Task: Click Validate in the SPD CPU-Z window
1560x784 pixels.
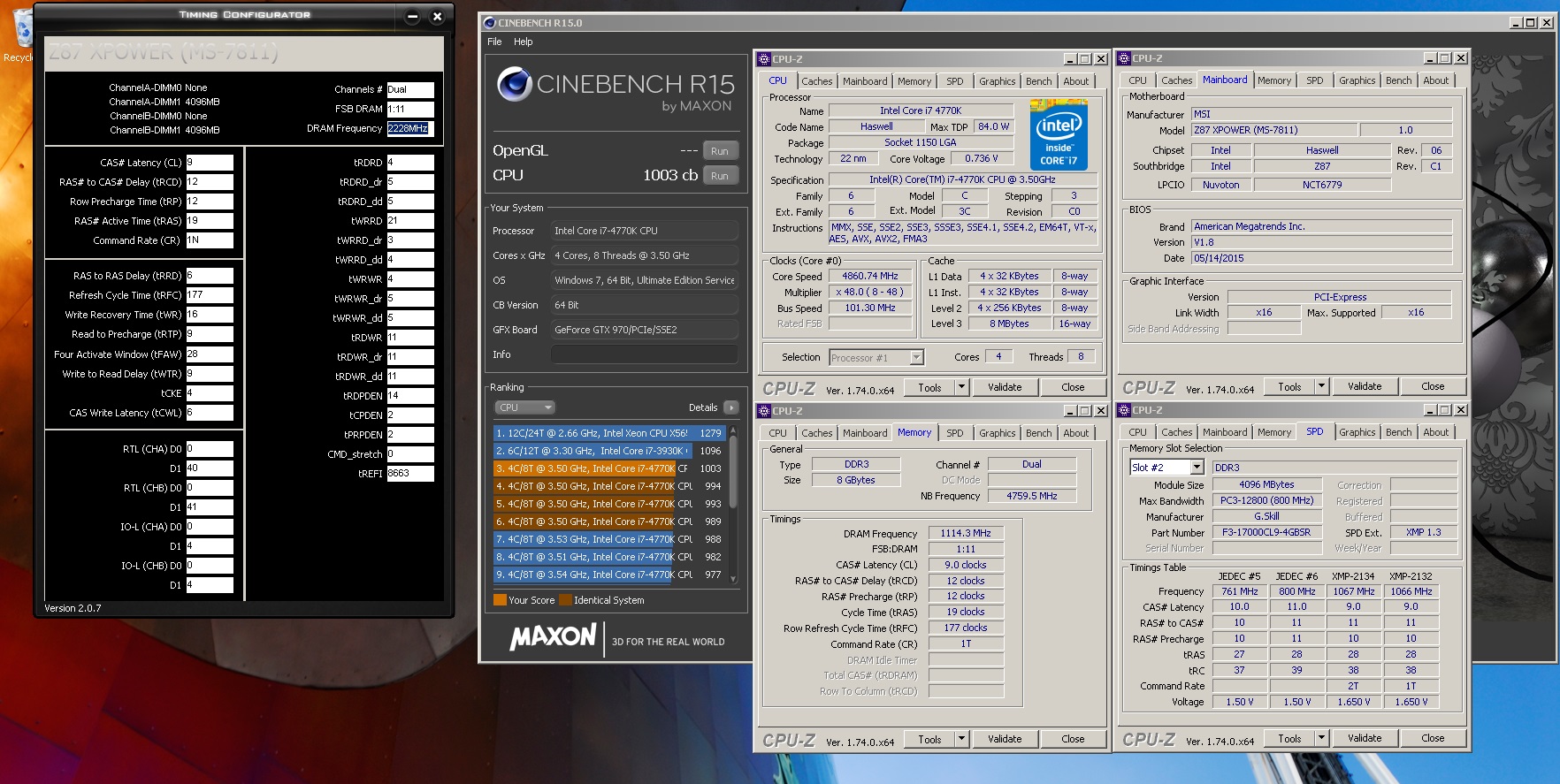Action: click(x=1365, y=738)
